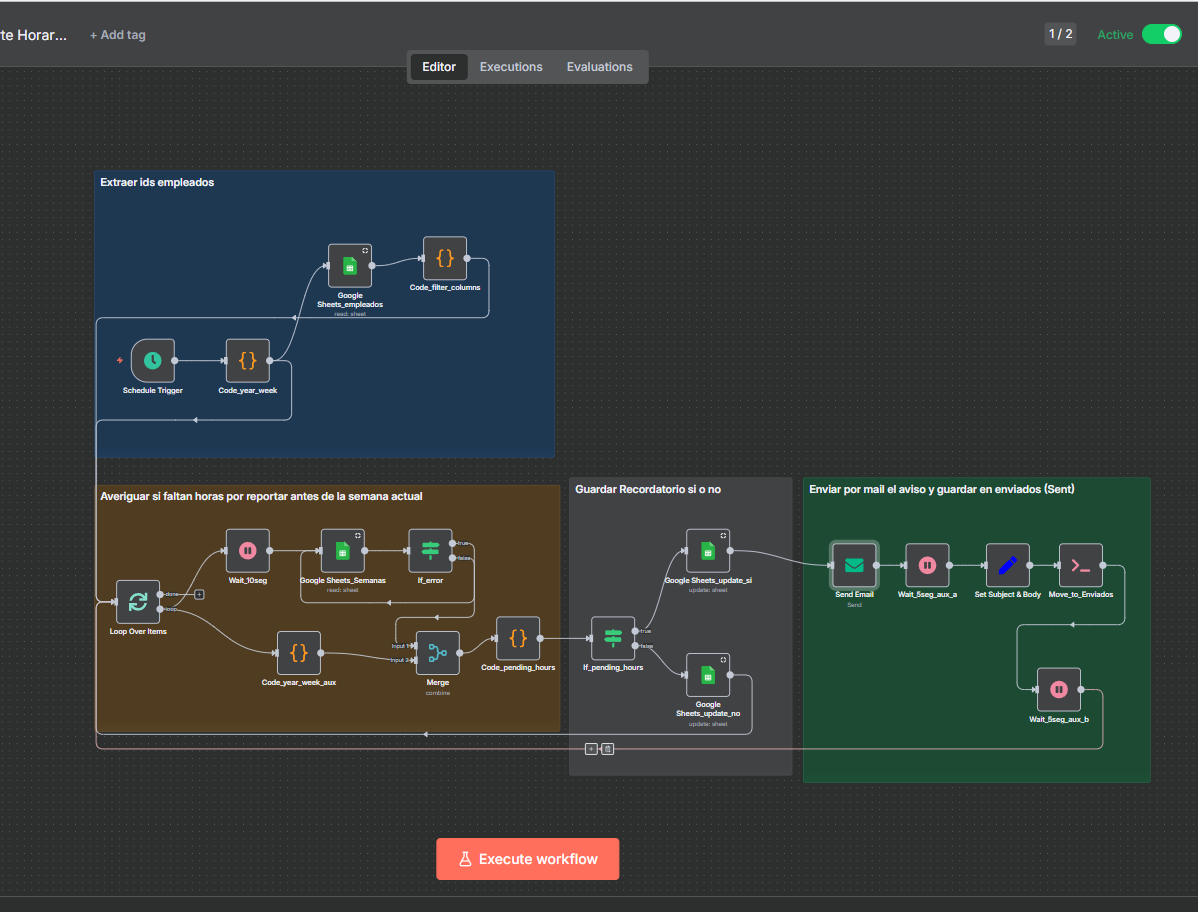Open the Code_year_week node

click(x=248, y=360)
